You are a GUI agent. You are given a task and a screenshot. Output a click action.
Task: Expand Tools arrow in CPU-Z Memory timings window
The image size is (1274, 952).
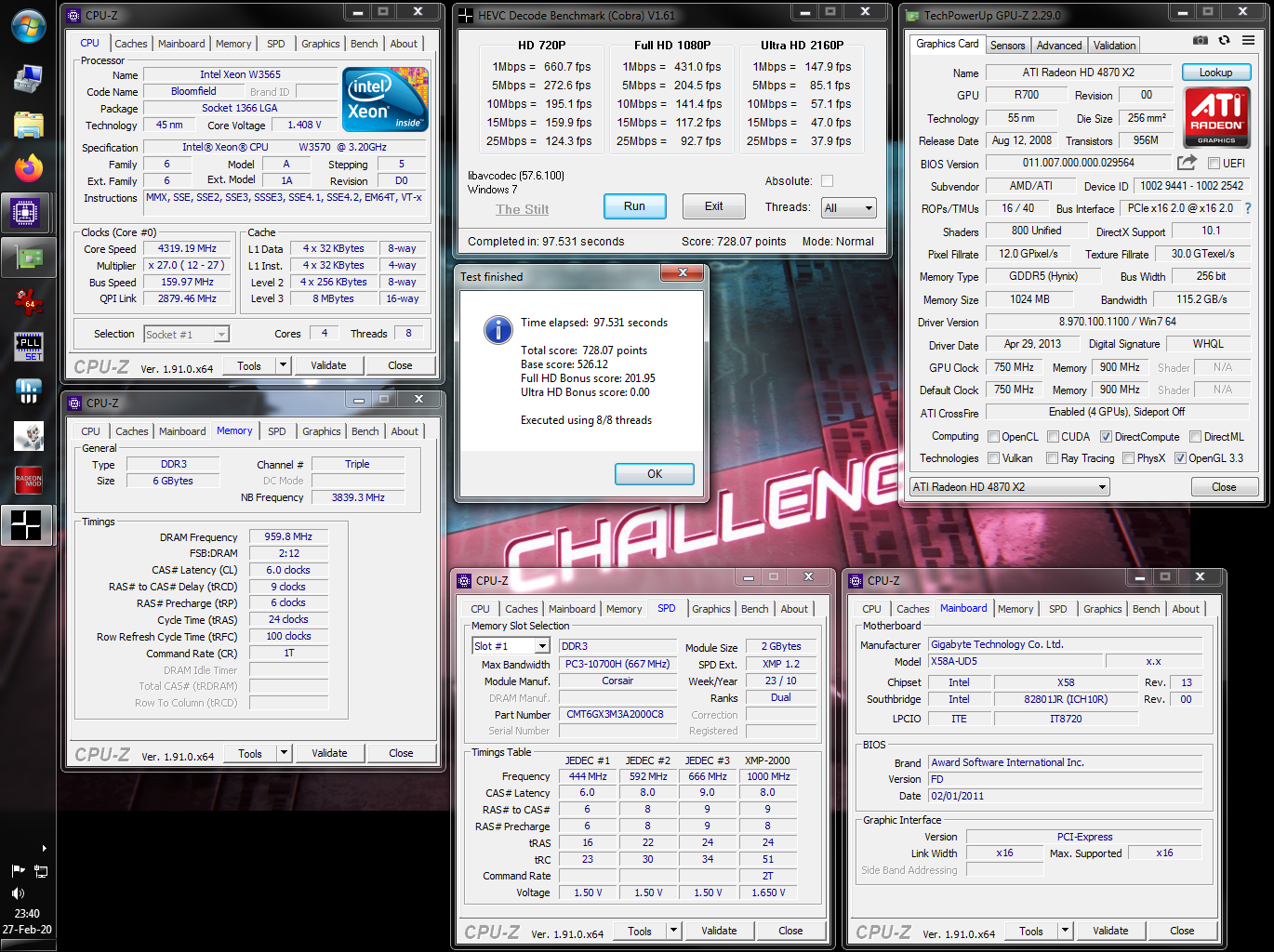point(284,753)
